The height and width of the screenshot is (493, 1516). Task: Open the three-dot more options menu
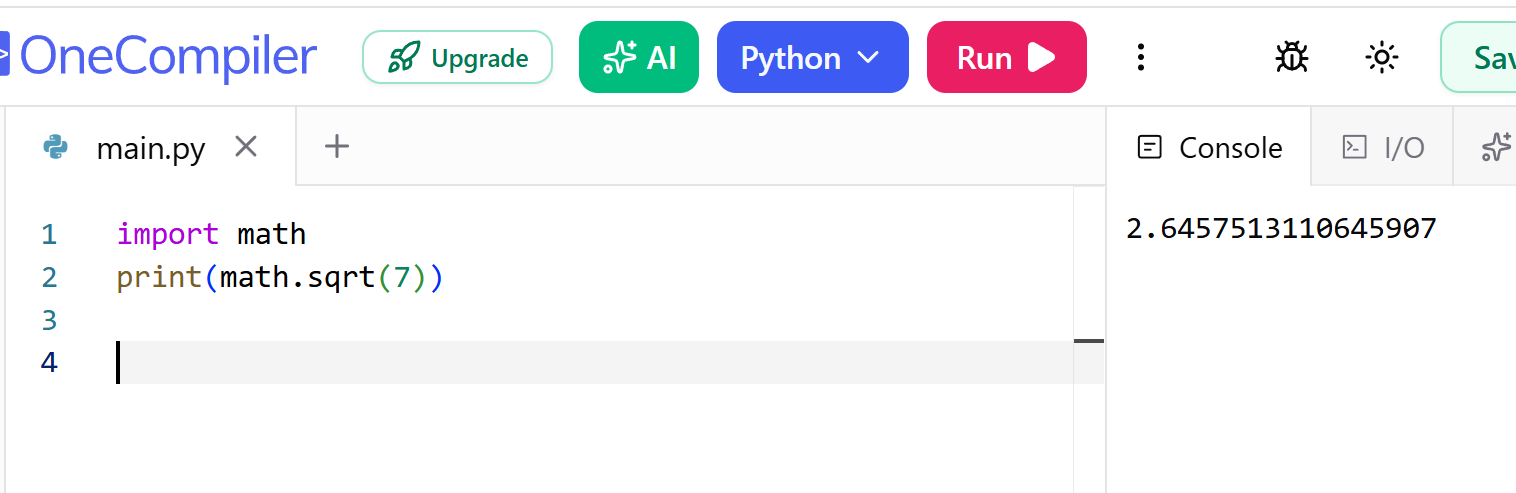point(1140,58)
